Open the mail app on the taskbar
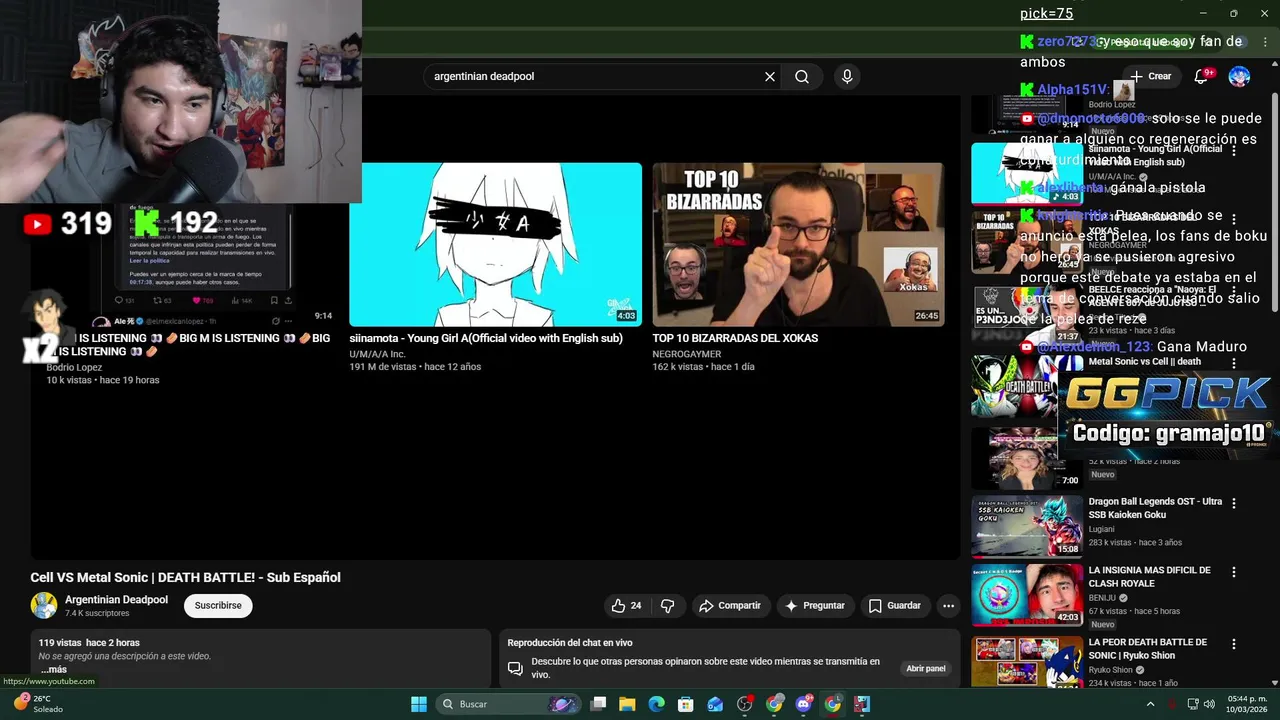The image size is (1280, 720). pyautogui.click(x=715, y=704)
